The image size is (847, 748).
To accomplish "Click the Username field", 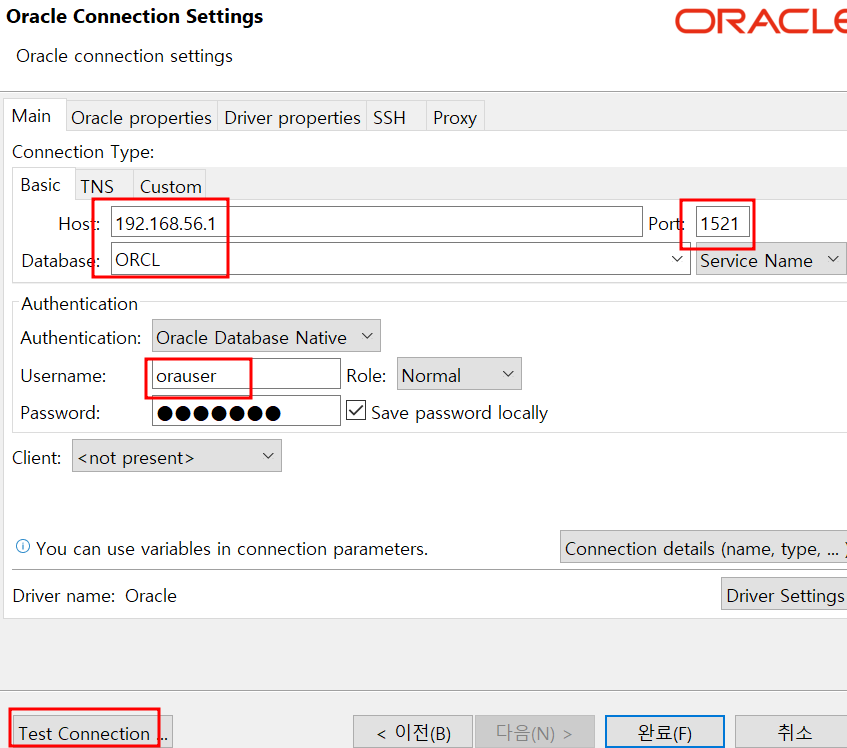I will (x=246, y=374).
